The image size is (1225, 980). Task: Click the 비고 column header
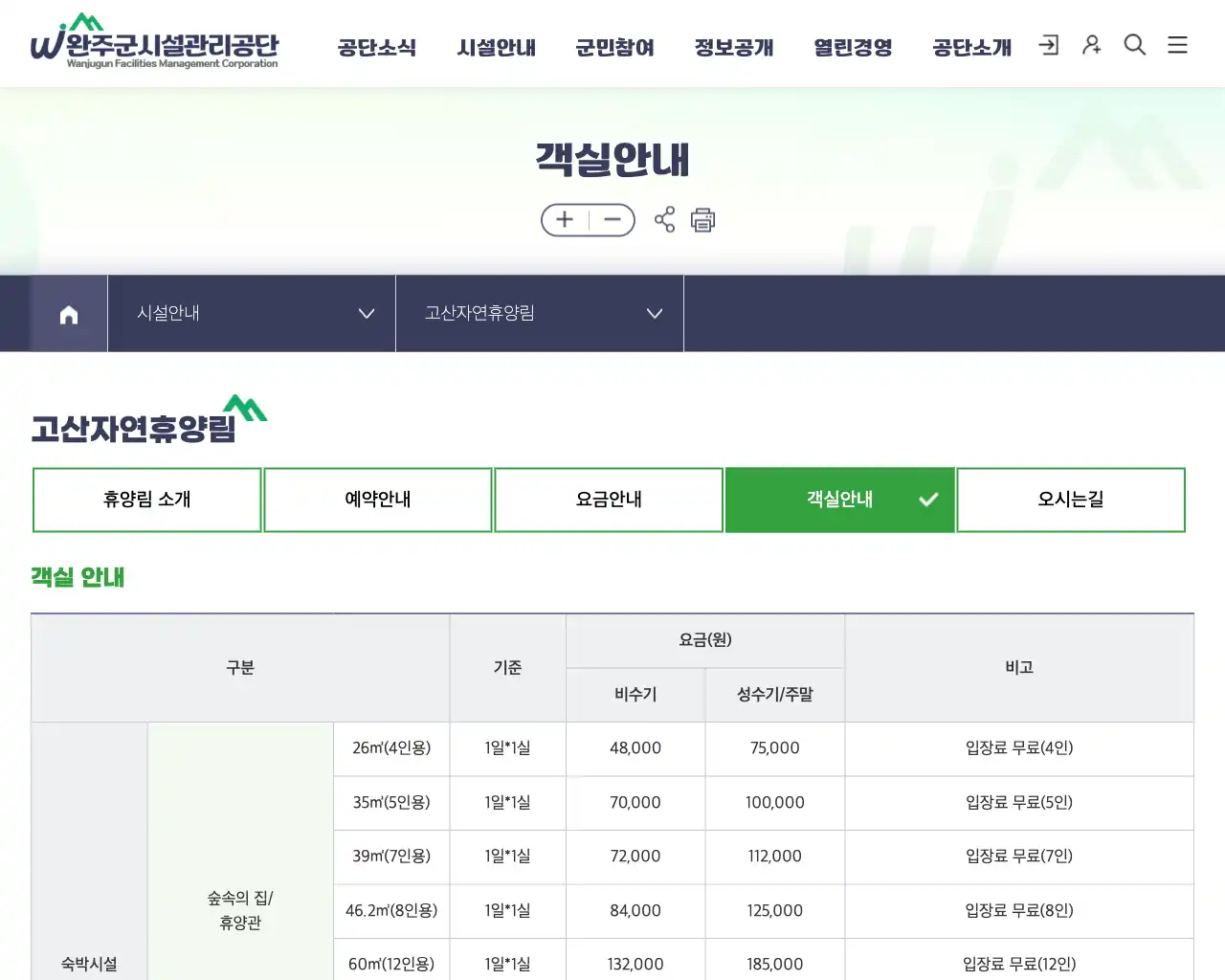(x=1019, y=668)
